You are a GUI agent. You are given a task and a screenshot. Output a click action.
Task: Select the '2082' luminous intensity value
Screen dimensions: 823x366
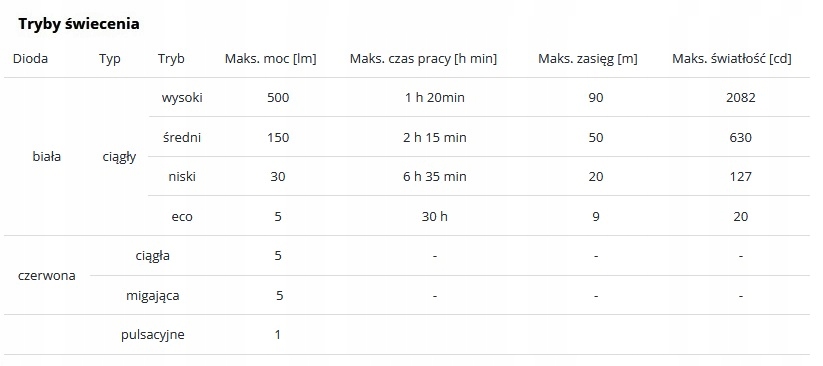(x=741, y=98)
